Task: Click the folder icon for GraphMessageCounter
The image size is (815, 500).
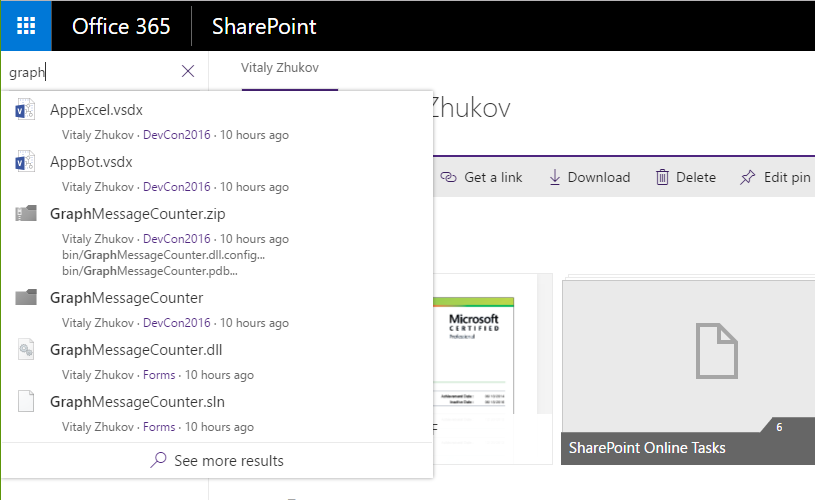Action: point(26,297)
